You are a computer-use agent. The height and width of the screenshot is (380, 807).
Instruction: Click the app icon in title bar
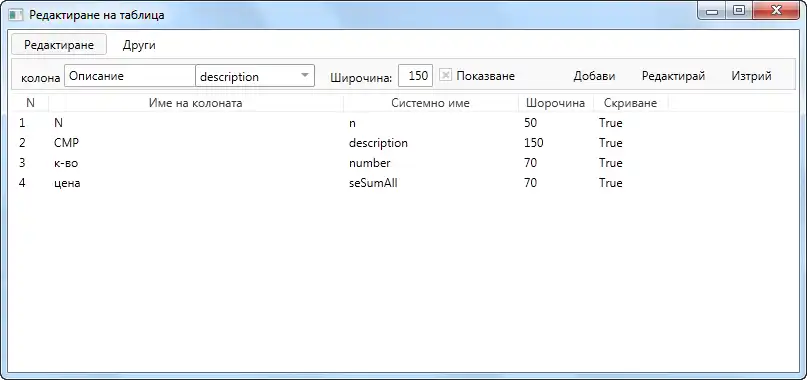16,15
